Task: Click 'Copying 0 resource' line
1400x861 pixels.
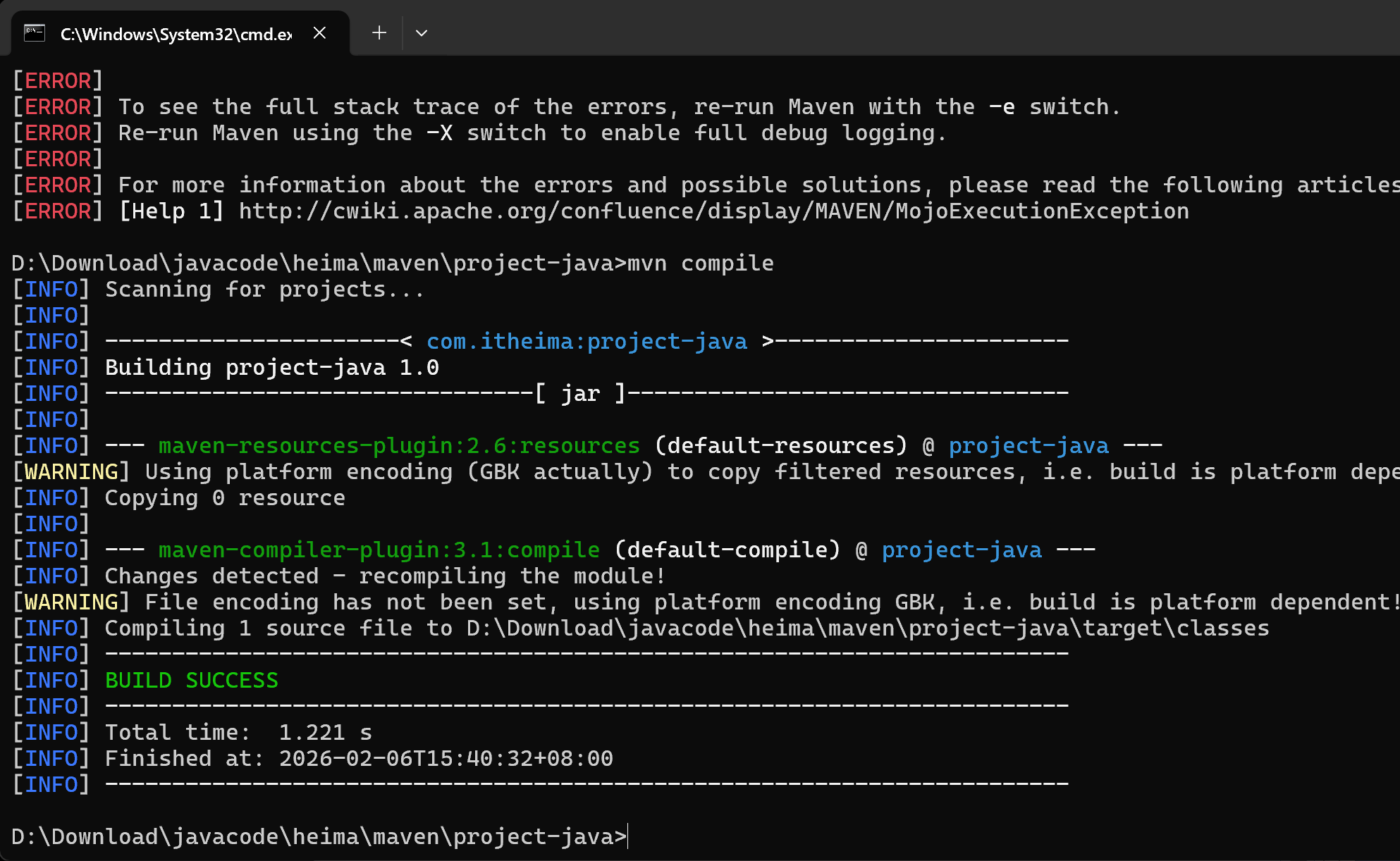Action: pyautogui.click(x=225, y=498)
